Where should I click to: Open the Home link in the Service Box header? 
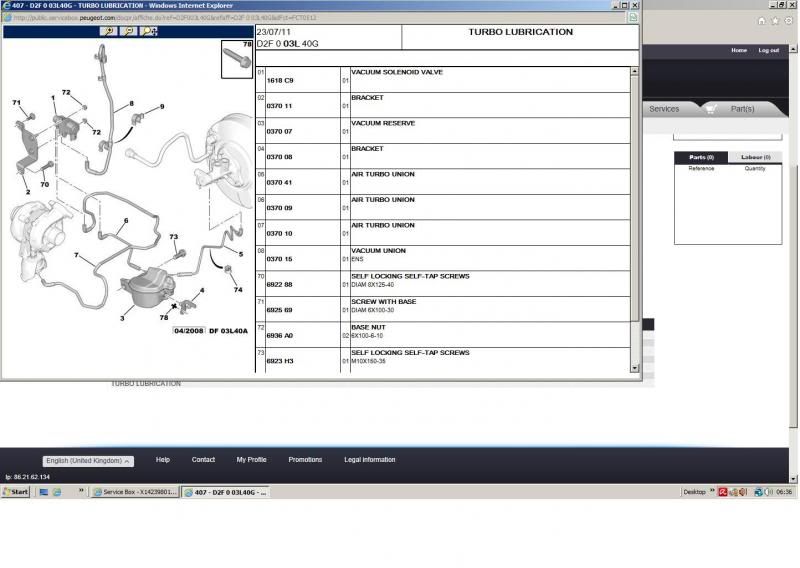[739, 50]
